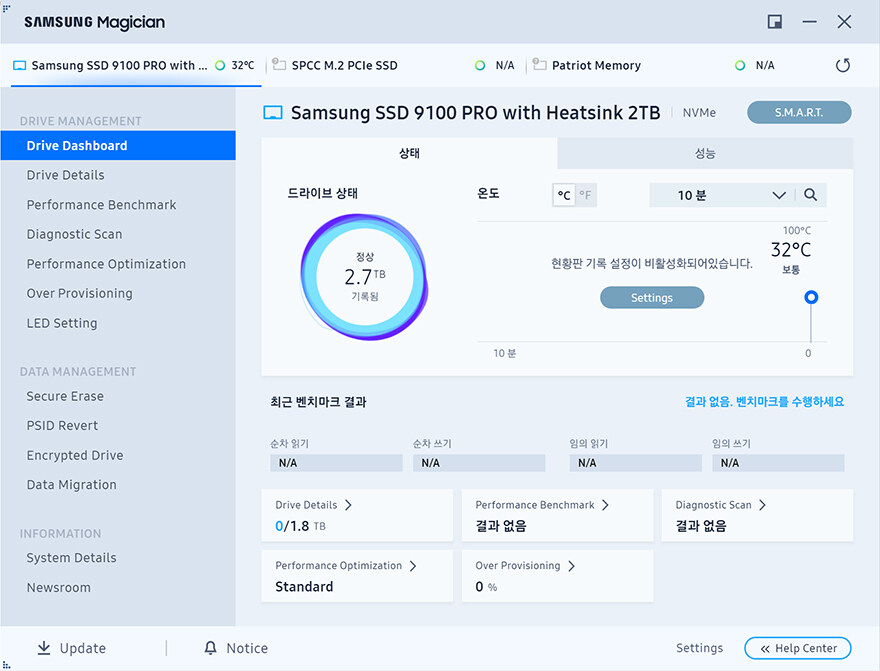Click the Standard optimization mode text
The image size is (880, 671).
point(304,587)
